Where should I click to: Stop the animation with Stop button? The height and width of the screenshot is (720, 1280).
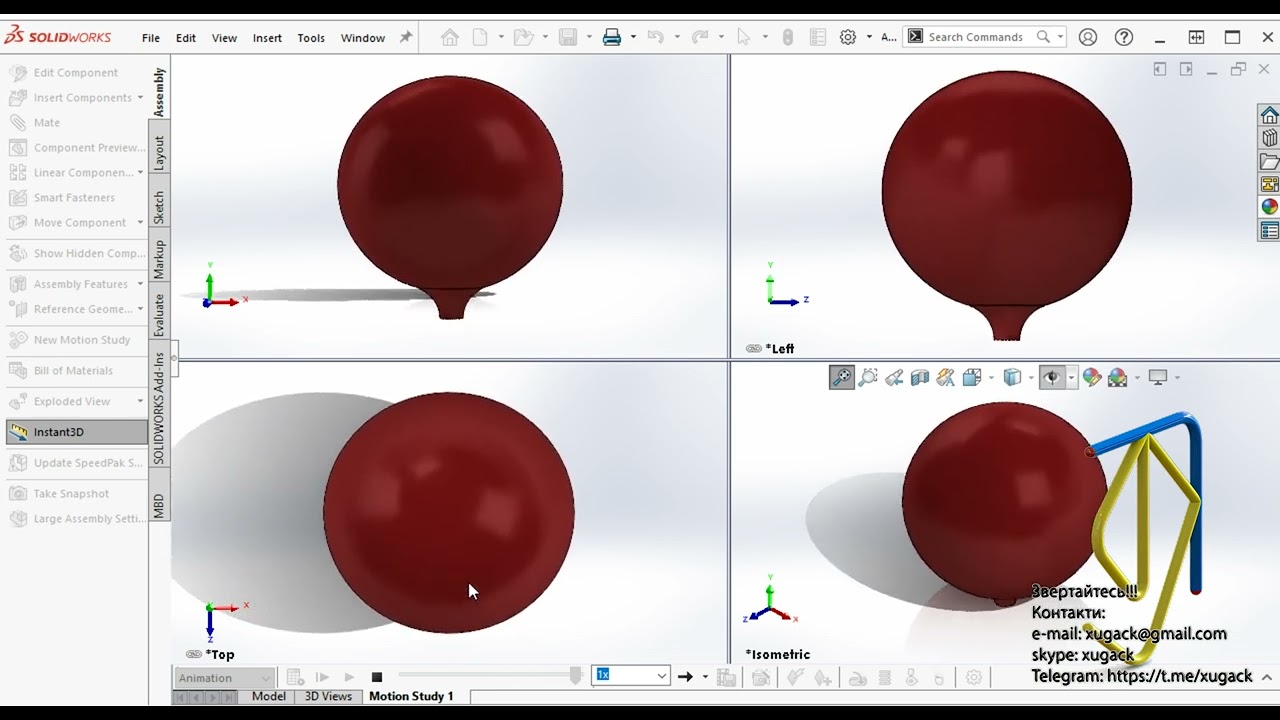pyautogui.click(x=377, y=677)
